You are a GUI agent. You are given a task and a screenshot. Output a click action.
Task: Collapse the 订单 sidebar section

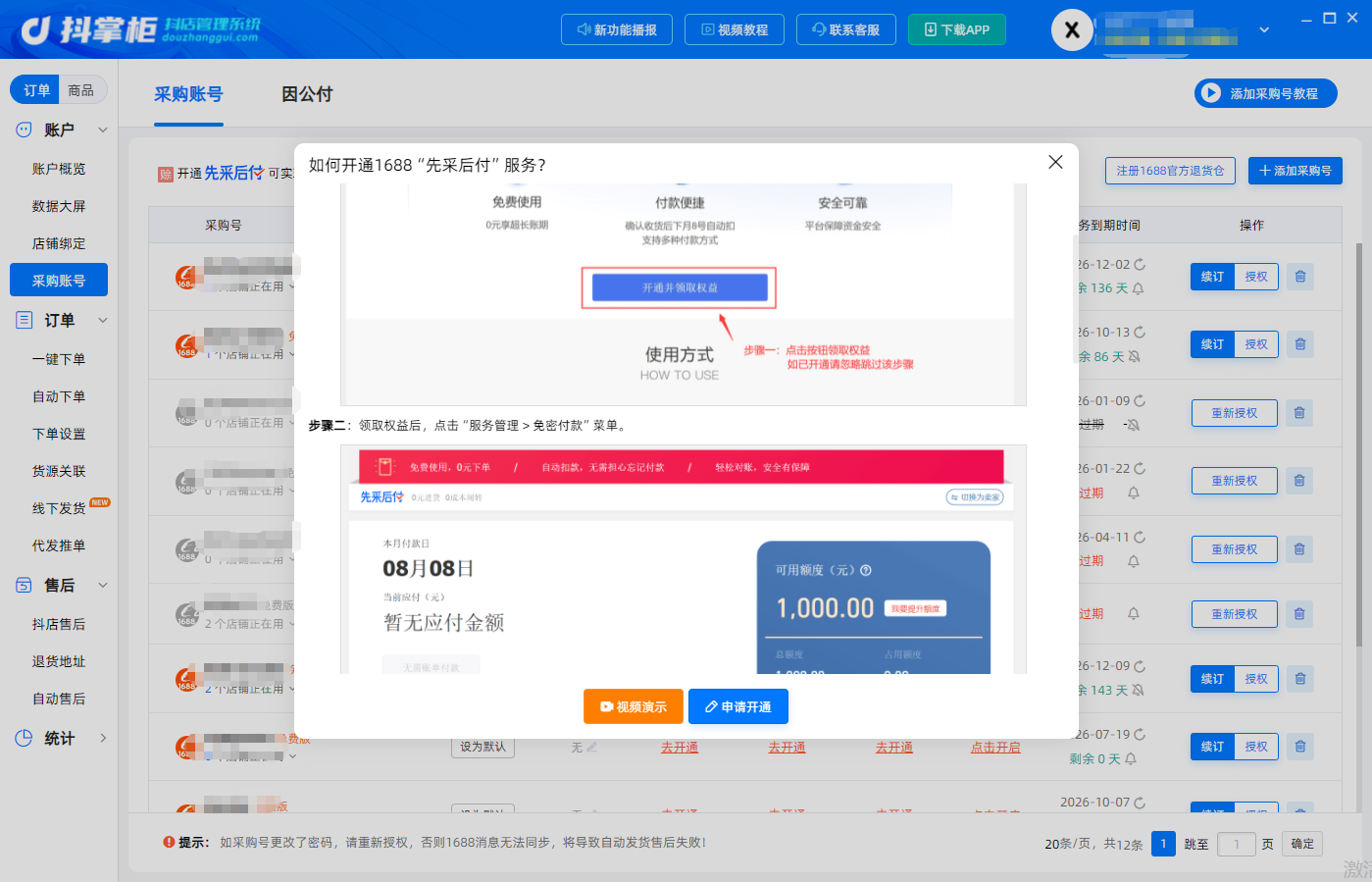[102, 320]
